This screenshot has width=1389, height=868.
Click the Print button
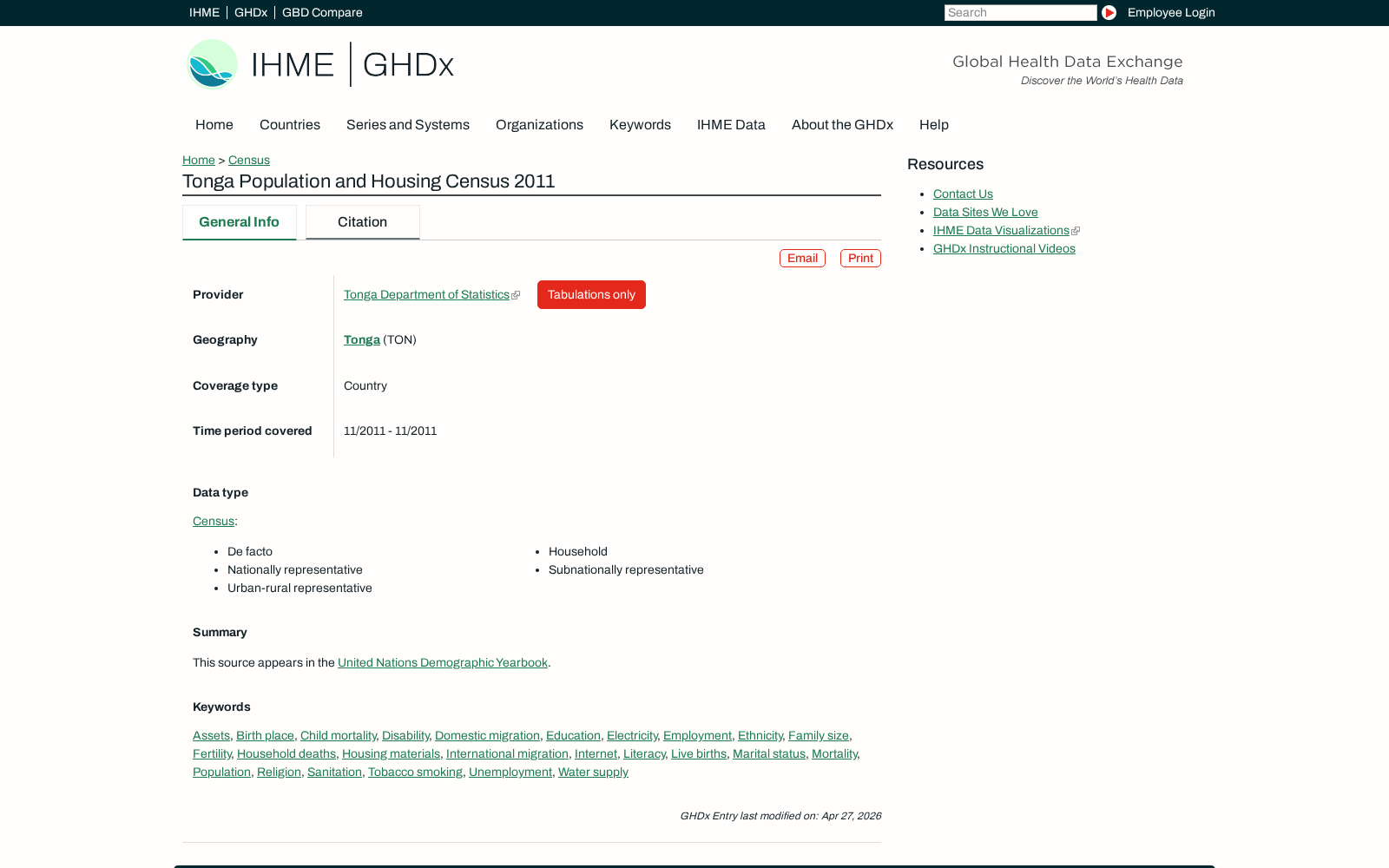tap(860, 258)
